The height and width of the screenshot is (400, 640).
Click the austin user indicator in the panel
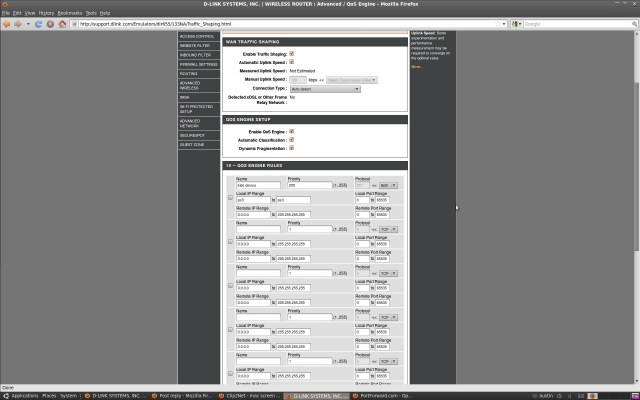pos(546,396)
